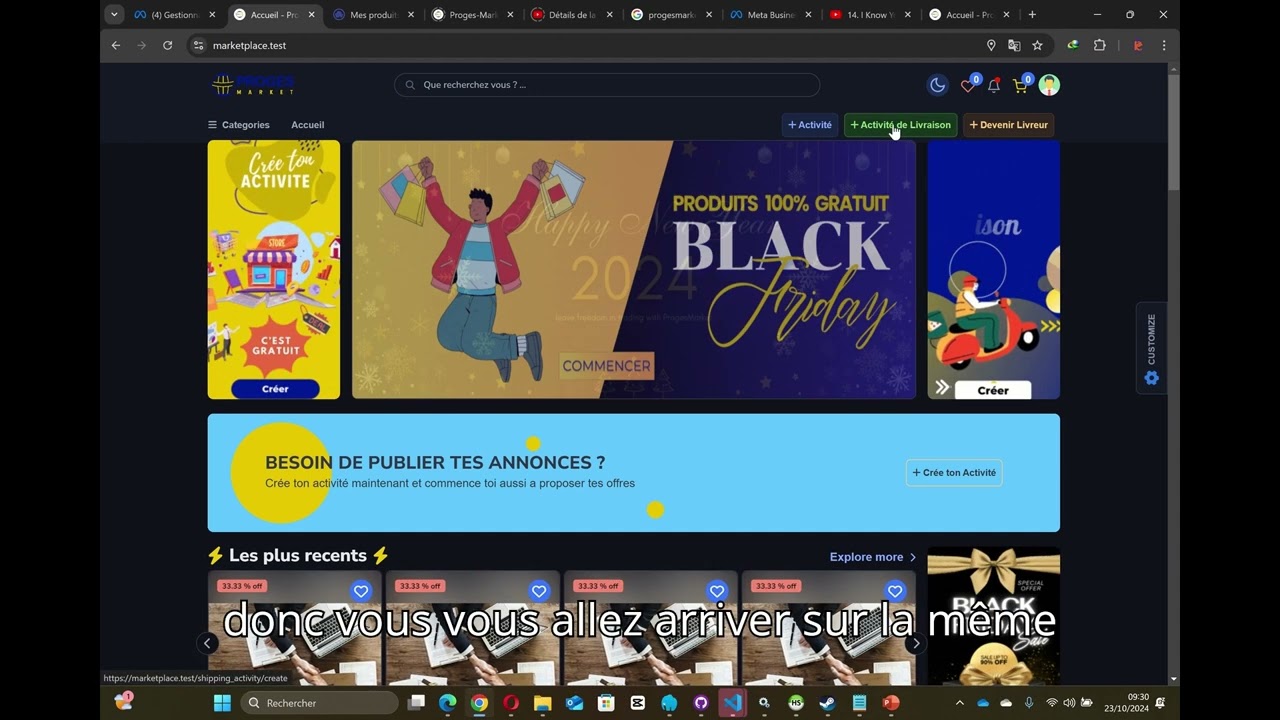Open the 'Explore more' link

[873, 557]
